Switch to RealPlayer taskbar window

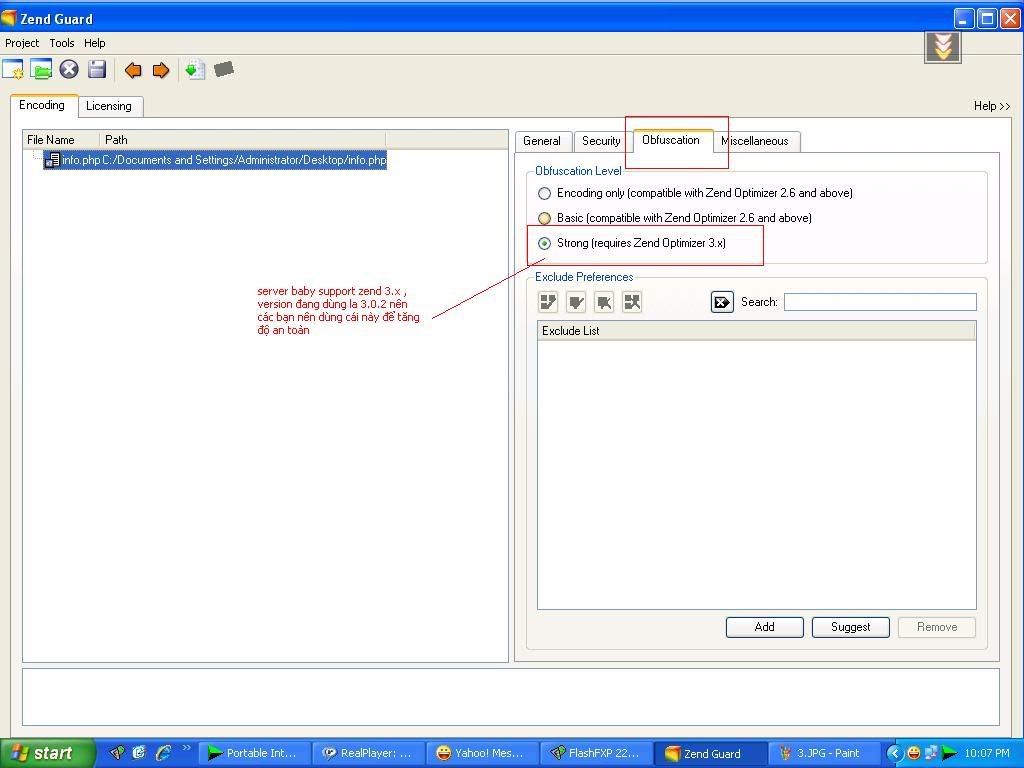[x=369, y=753]
